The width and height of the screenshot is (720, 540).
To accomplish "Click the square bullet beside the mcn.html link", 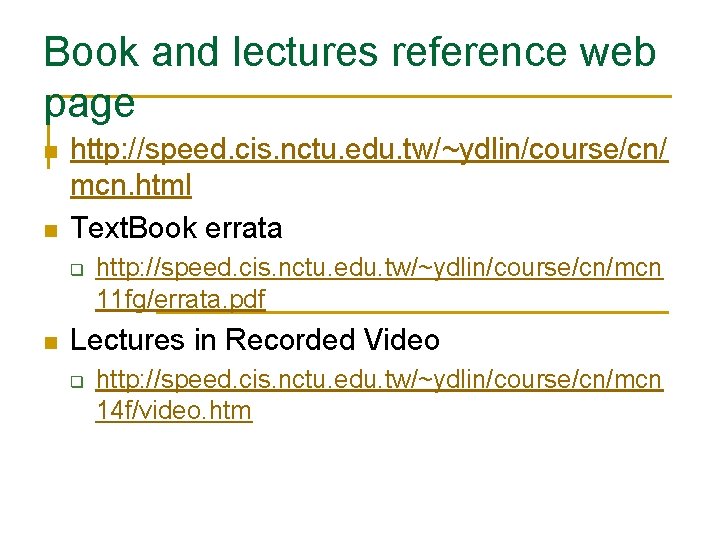I will [49, 153].
